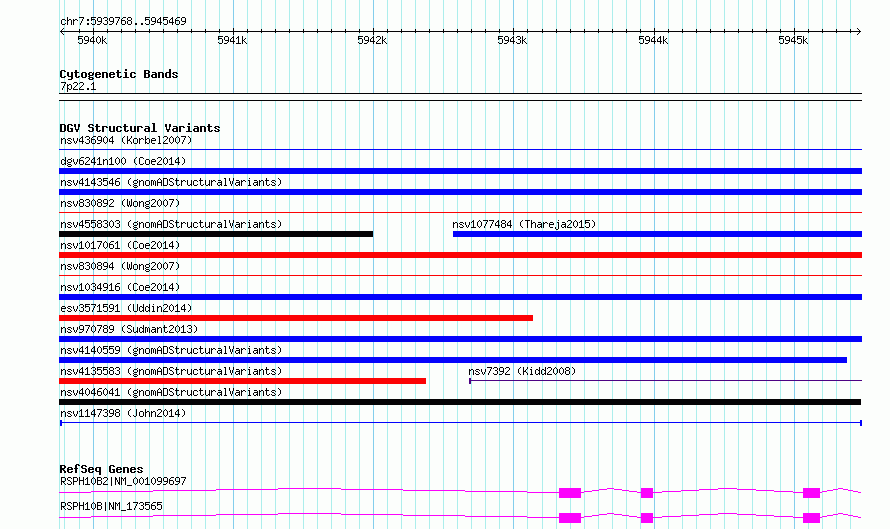This screenshot has height=529, width=890.
Task: Click the blue dgv6241n100 variant bar
Action: pyautogui.click(x=460, y=171)
